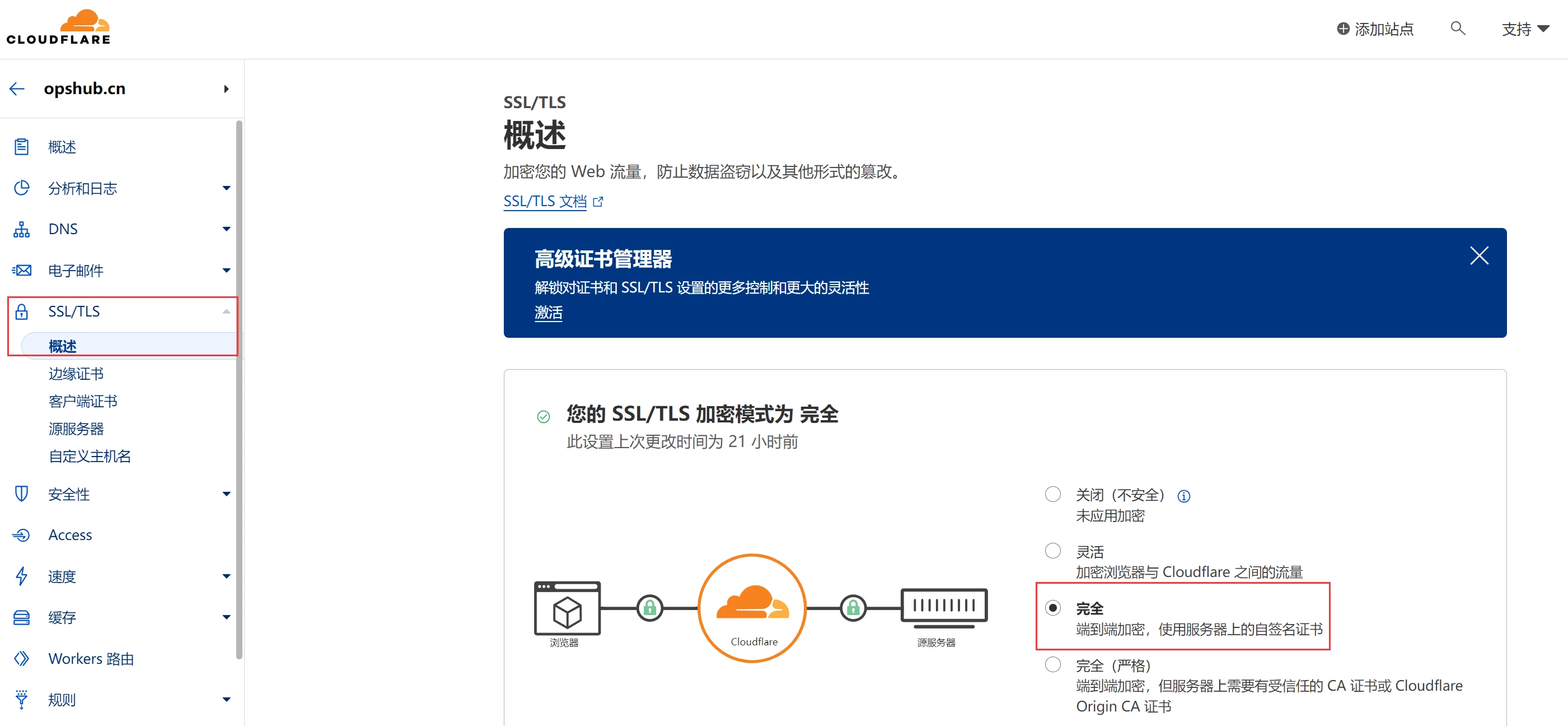Screen dimensions: 1568x726
Task: Expand the 分析和日志 menu arrow
Action: click(x=226, y=188)
